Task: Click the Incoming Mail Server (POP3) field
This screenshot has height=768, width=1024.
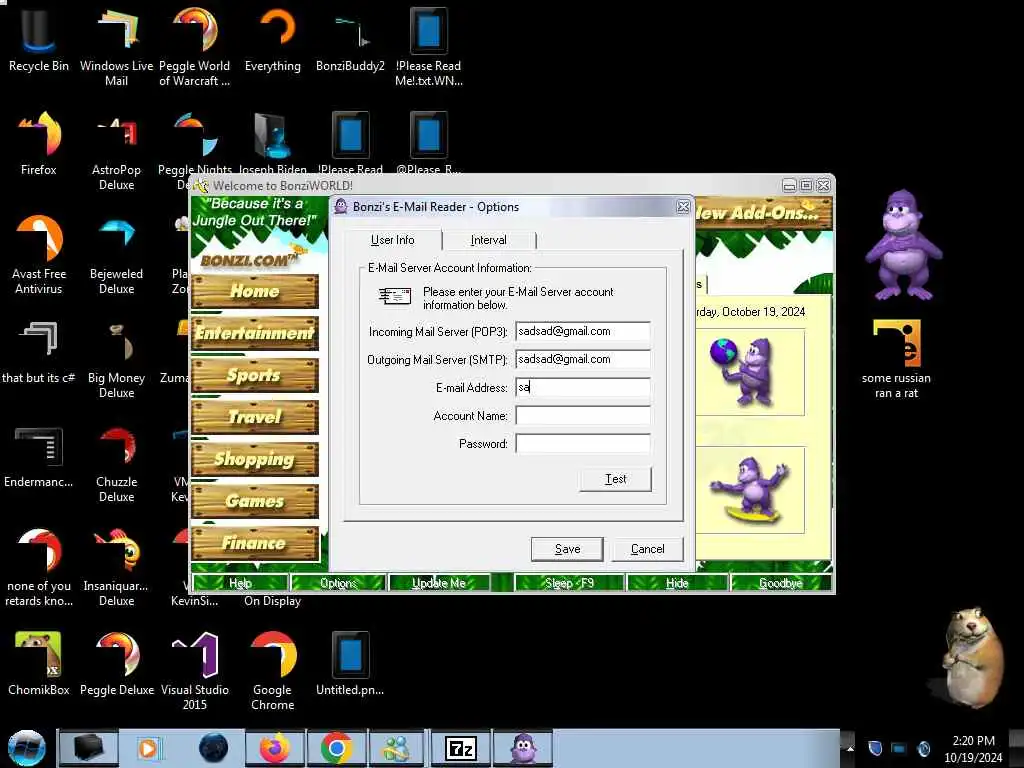Action: pos(583,331)
